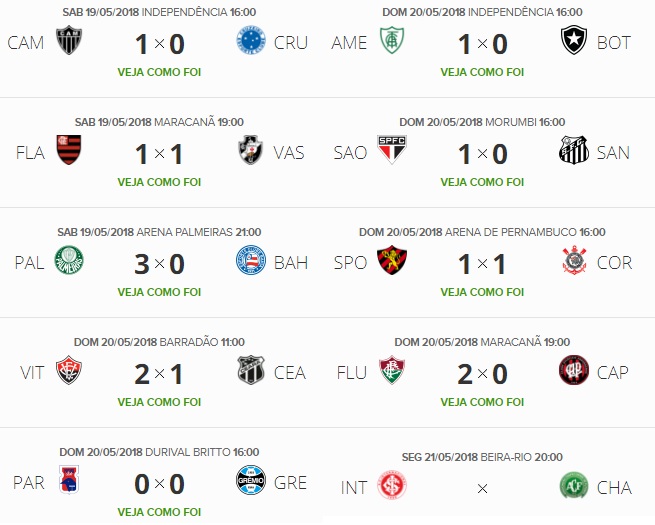Open the Palmeiras green crest
655x525 pixels.
click(x=69, y=260)
